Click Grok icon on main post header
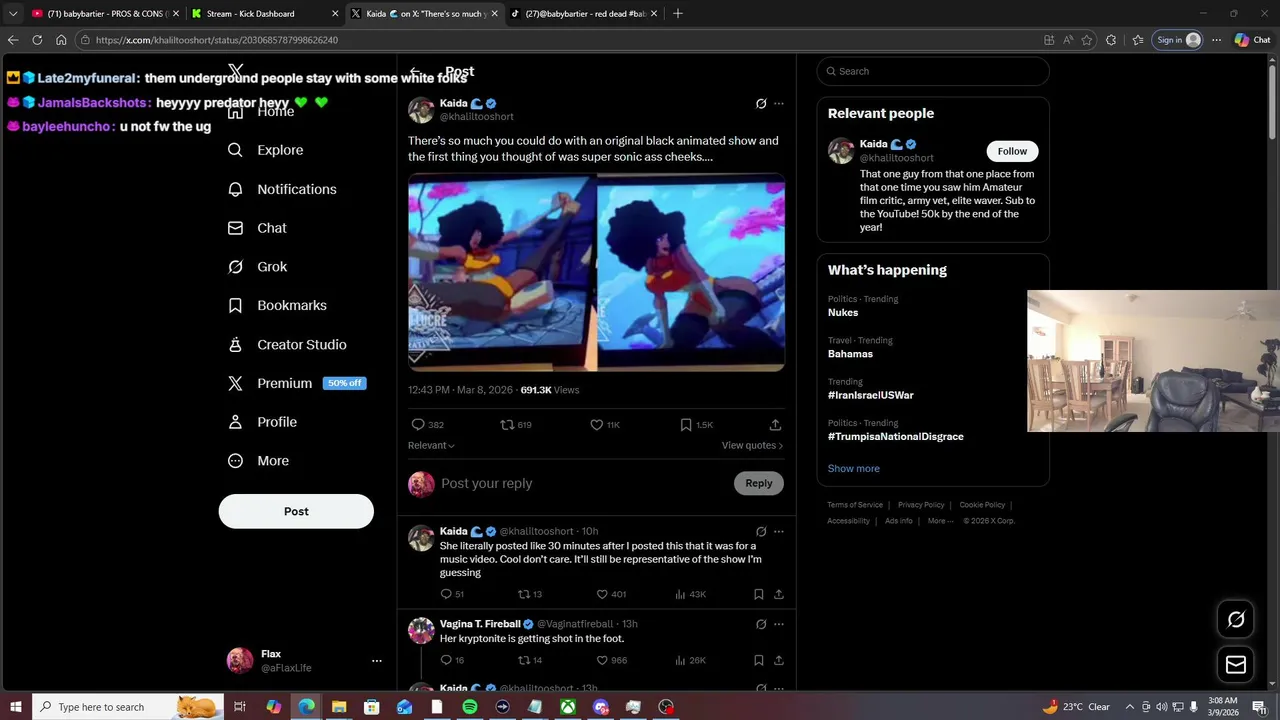 (761, 104)
